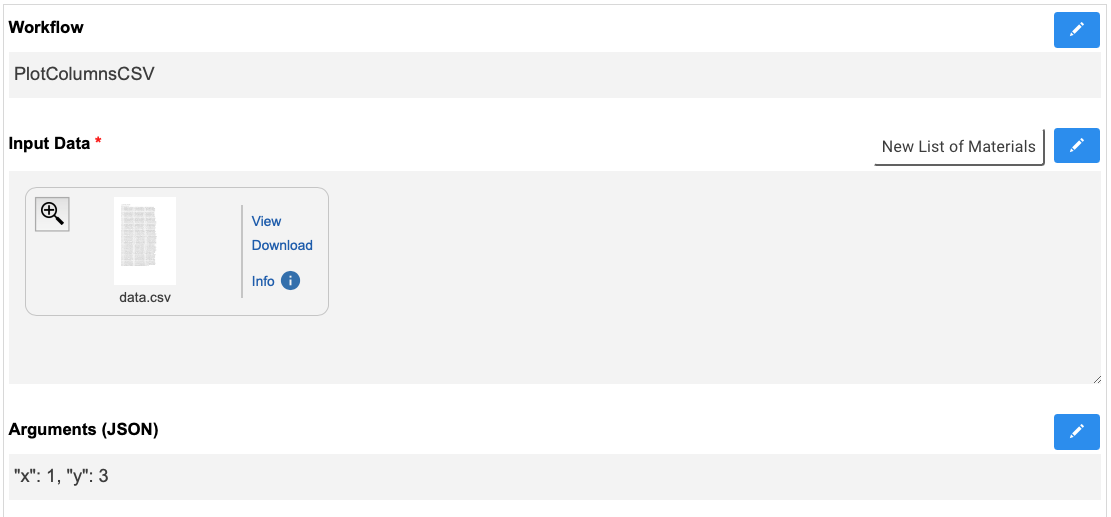Download the data.csv file

tap(282, 245)
